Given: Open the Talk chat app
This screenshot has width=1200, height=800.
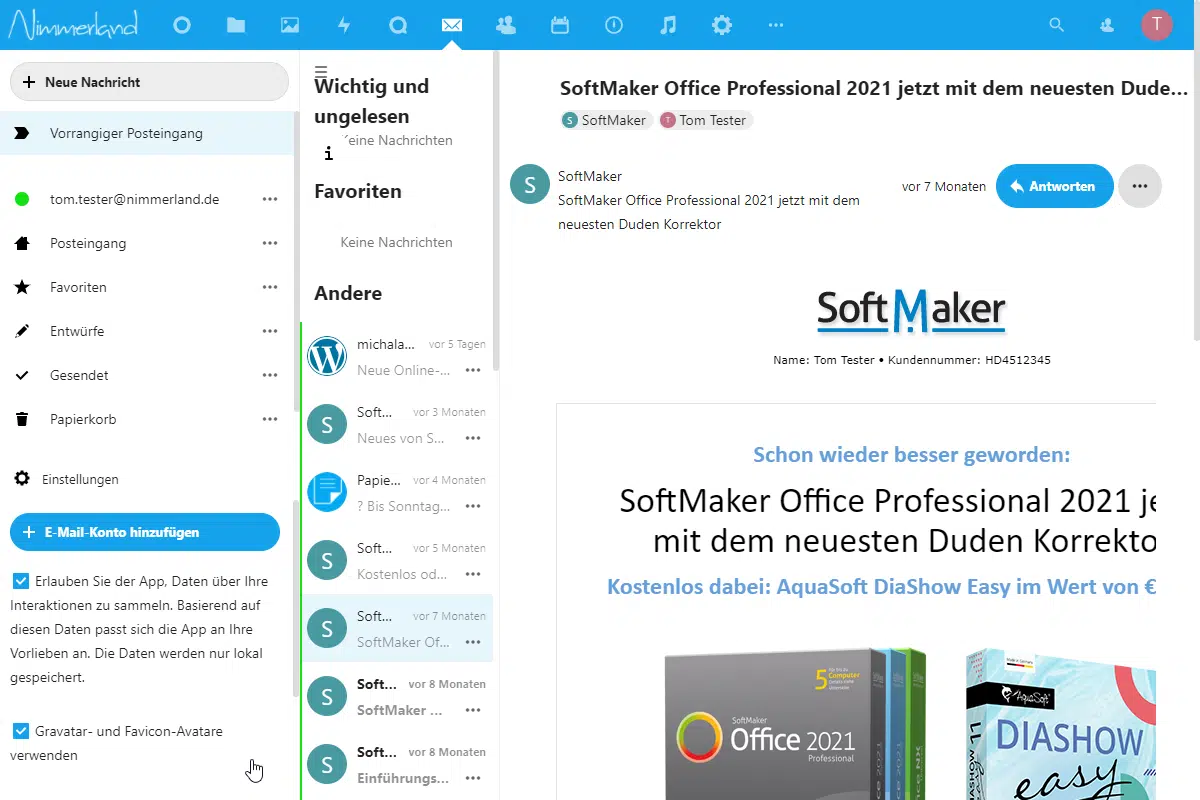Looking at the screenshot, I should [x=398, y=25].
